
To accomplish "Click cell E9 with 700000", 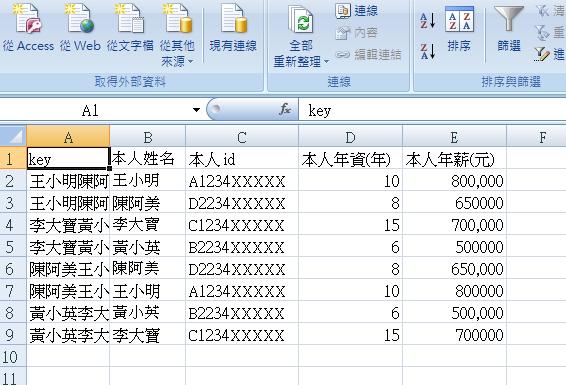I will [454, 334].
